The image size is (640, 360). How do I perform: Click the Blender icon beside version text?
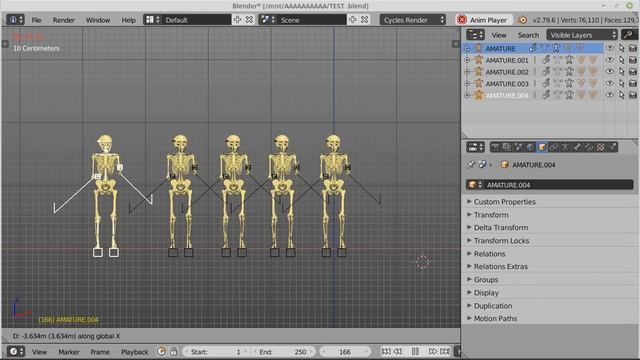[522, 20]
